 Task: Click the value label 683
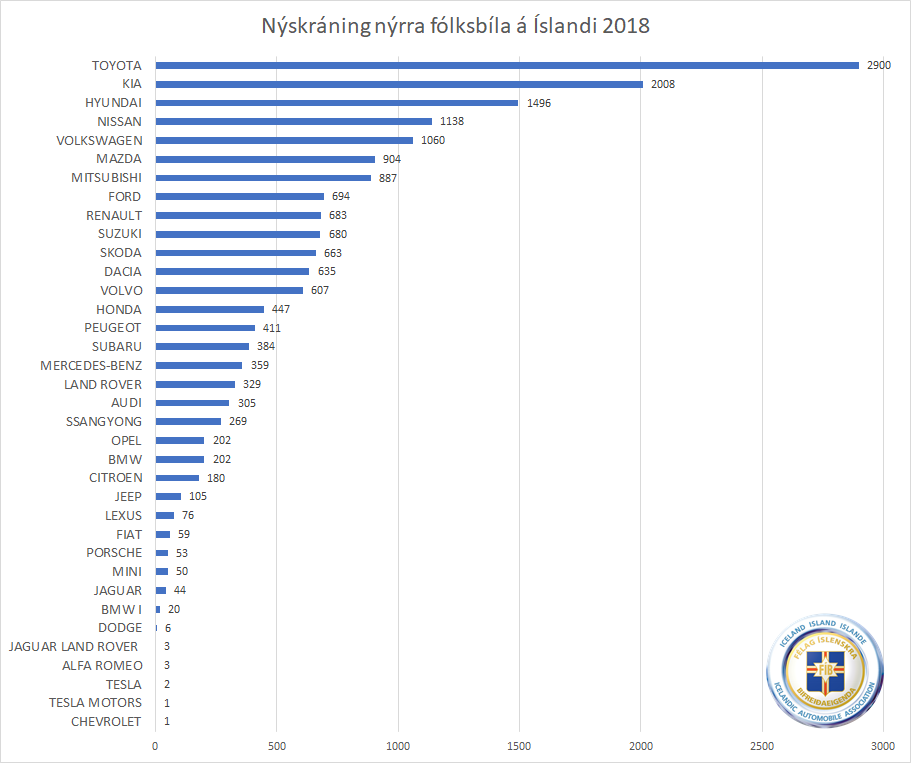coord(338,215)
